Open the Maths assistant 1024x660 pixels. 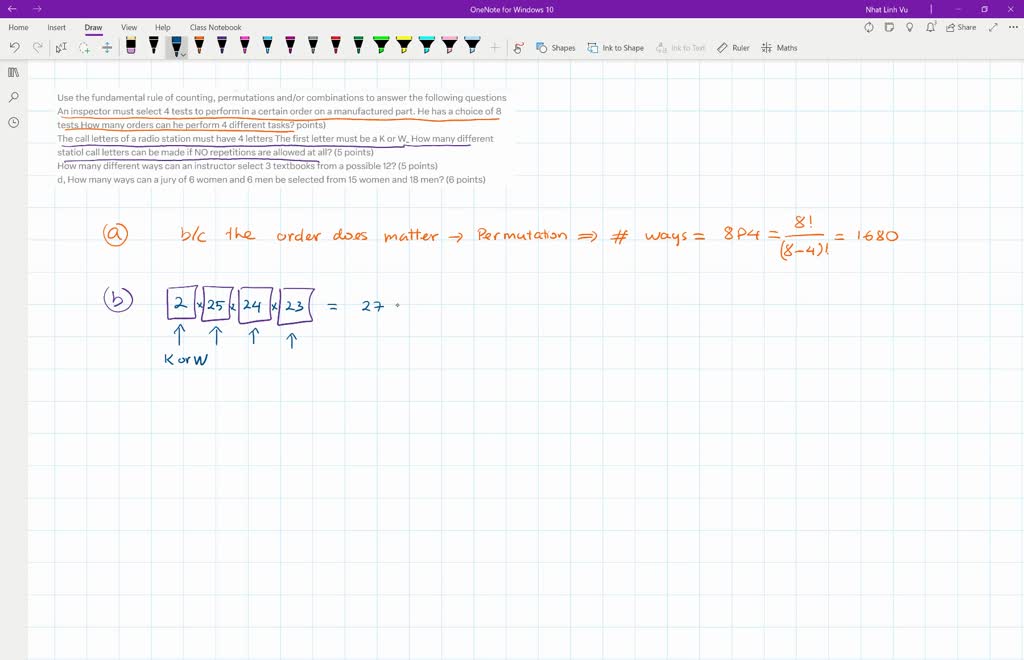(779, 47)
